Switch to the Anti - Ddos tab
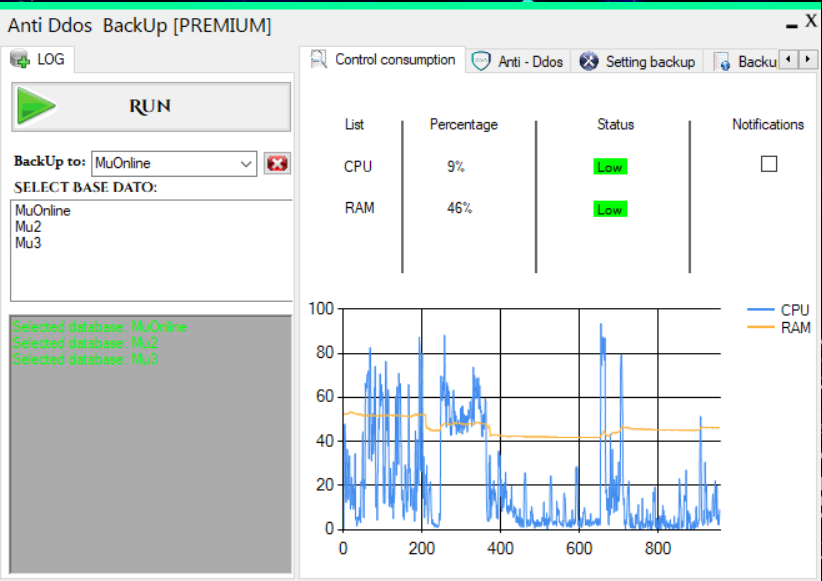 coord(530,62)
